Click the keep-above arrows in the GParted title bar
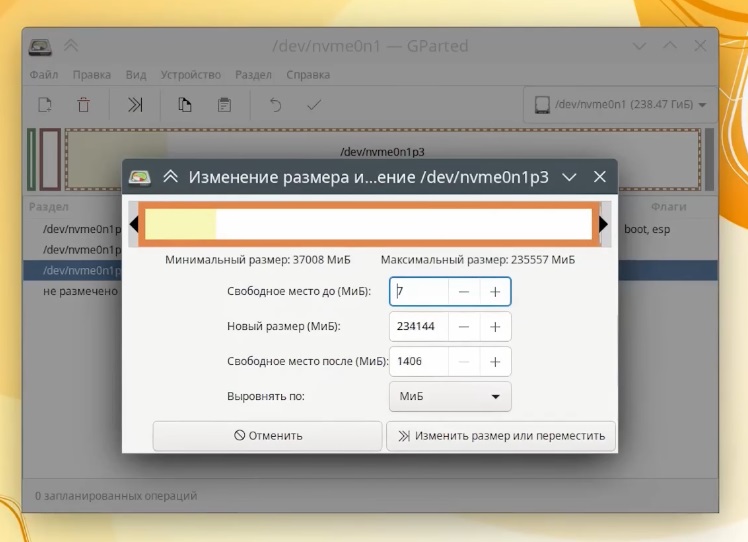Viewport: 748px width, 542px height. (x=71, y=46)
